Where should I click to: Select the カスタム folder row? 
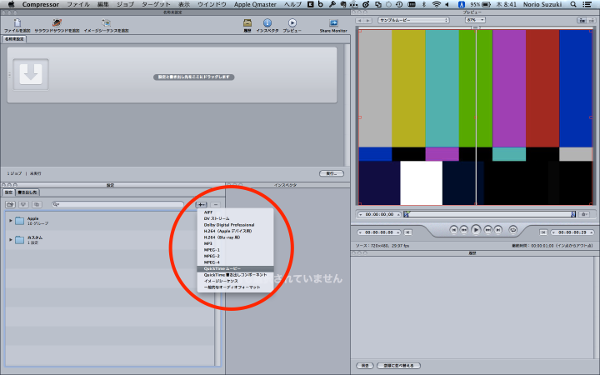pos(110,240)
